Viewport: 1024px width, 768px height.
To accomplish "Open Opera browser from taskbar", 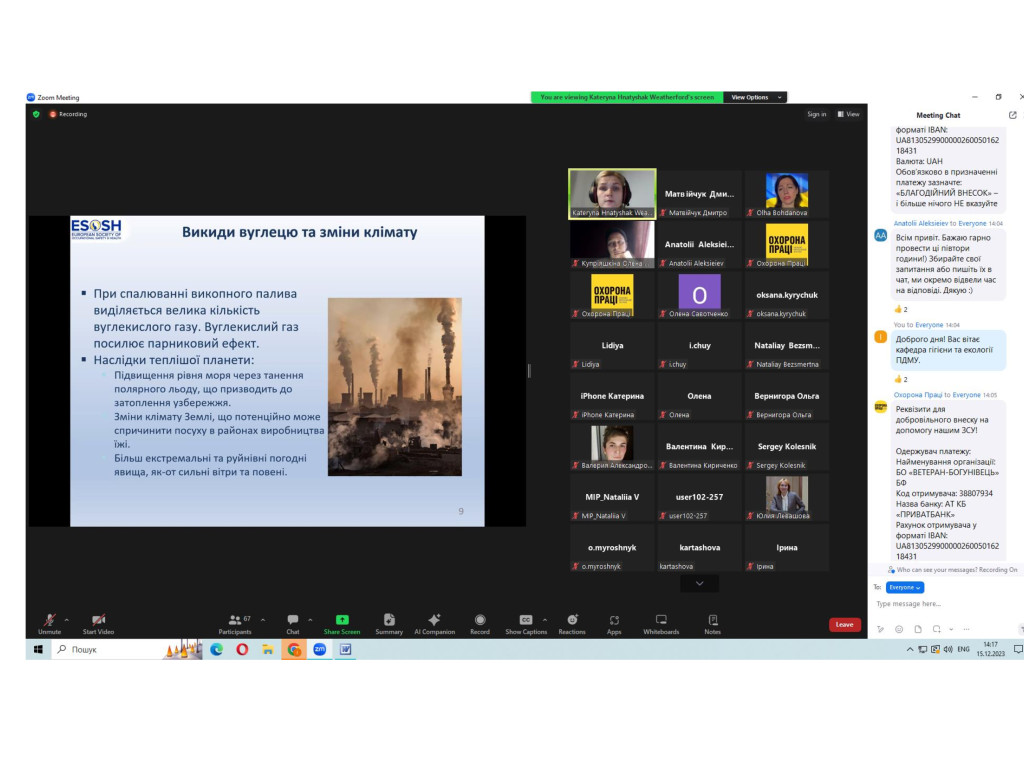I will point(242,649).
